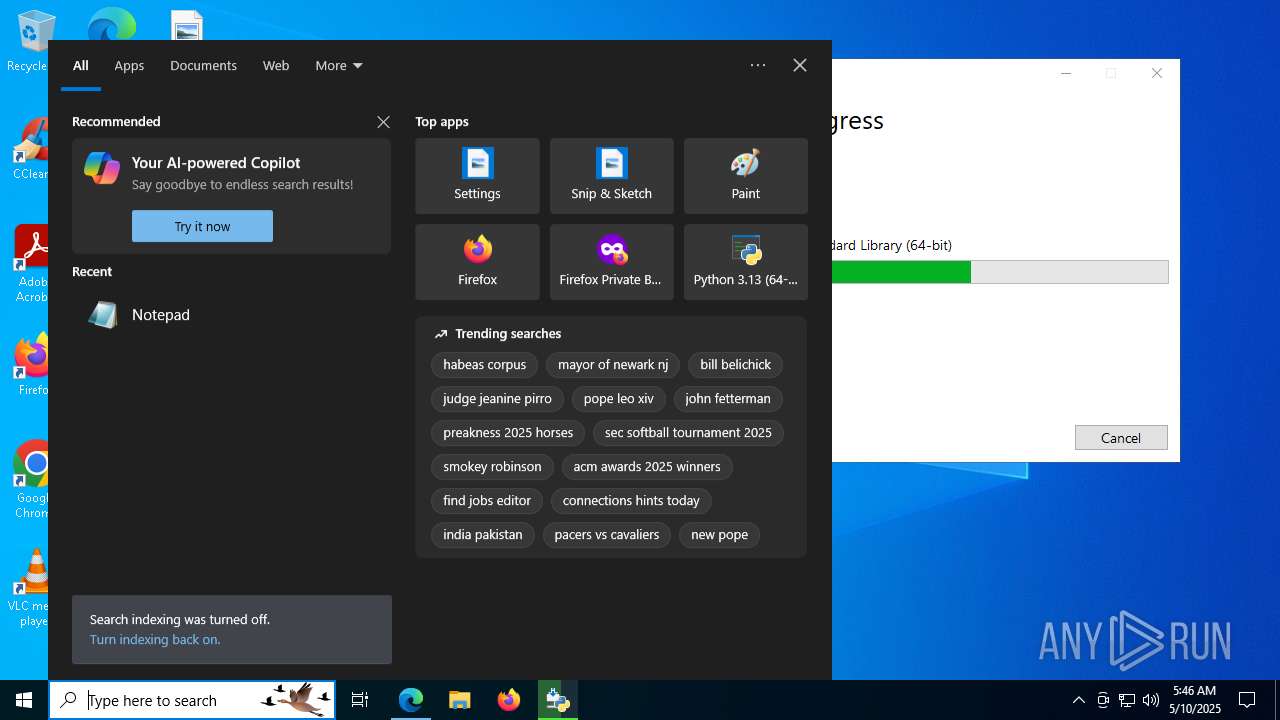Screen dimensions: 1280x720
Task: Open Microsoft Edge from taskbar
Action: (411, 700)
